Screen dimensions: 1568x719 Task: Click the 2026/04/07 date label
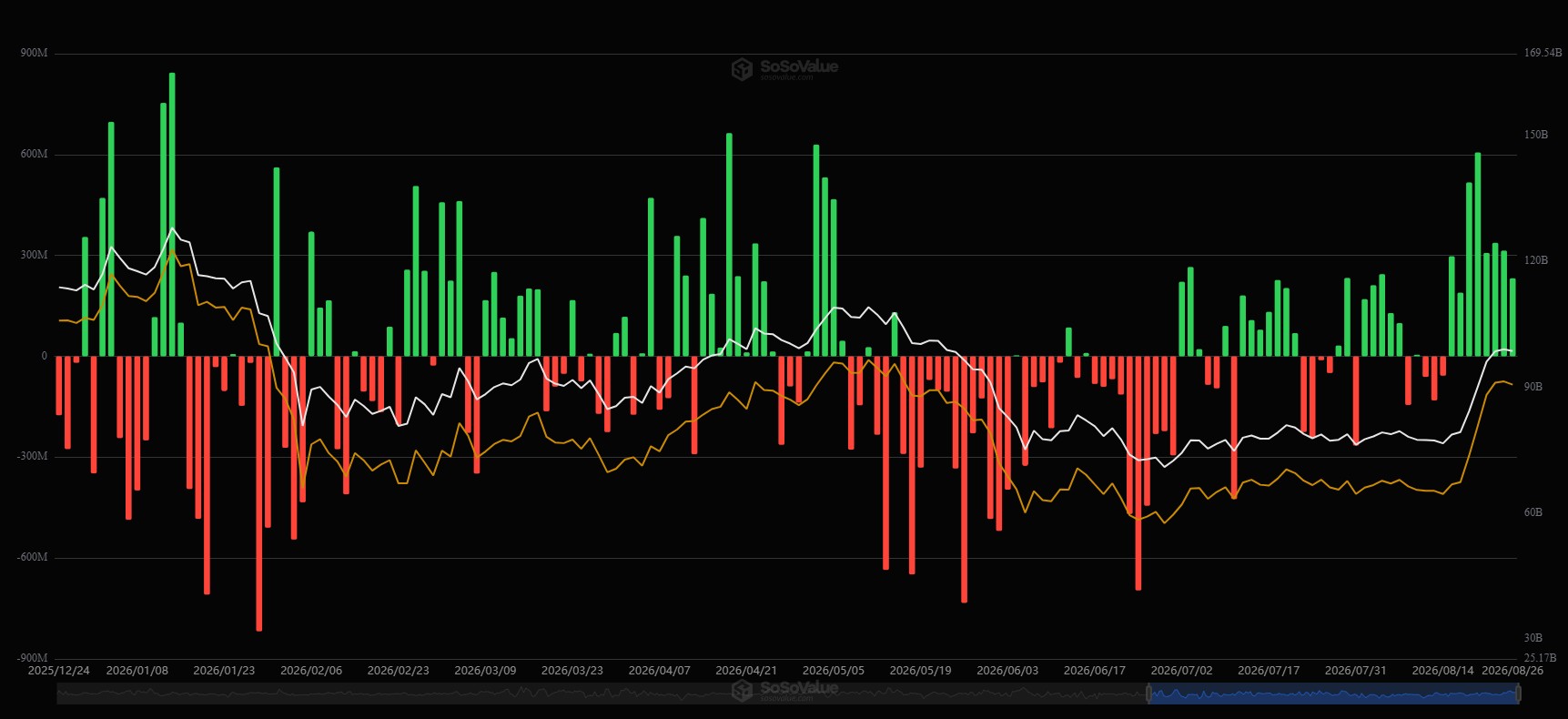pyautogui.click(x=660, y=671)
